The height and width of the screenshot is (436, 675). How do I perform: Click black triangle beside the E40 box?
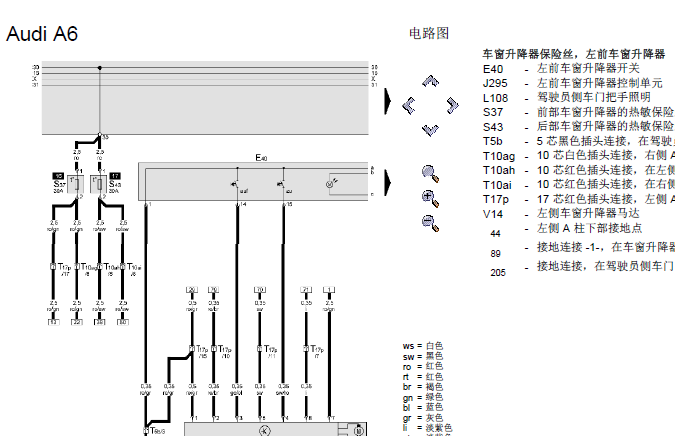(387, 182)
